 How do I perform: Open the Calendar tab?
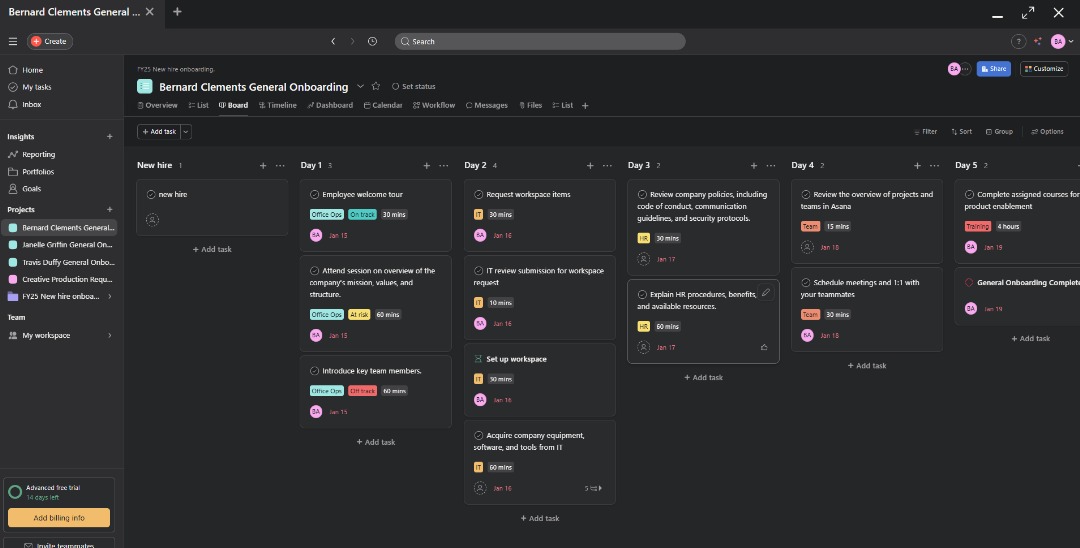click(x=383, y=105)
